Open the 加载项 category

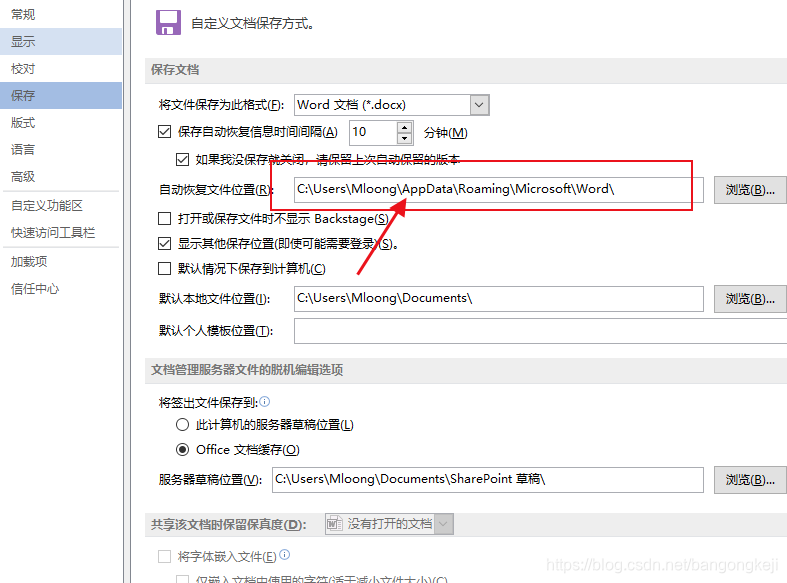[x=61, y=262]
